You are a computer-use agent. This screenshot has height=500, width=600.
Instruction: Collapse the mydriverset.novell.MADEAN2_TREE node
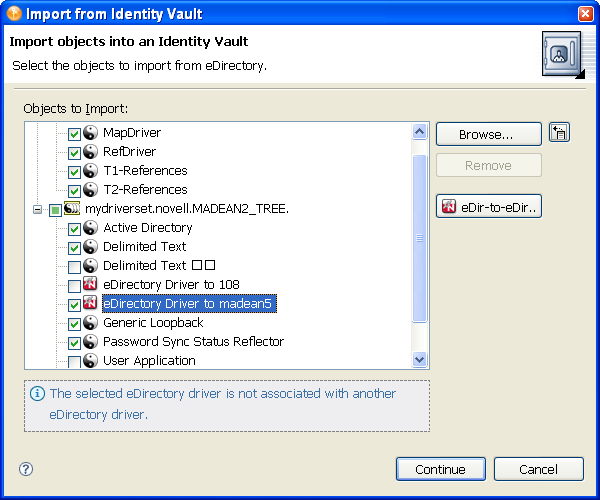38,210
